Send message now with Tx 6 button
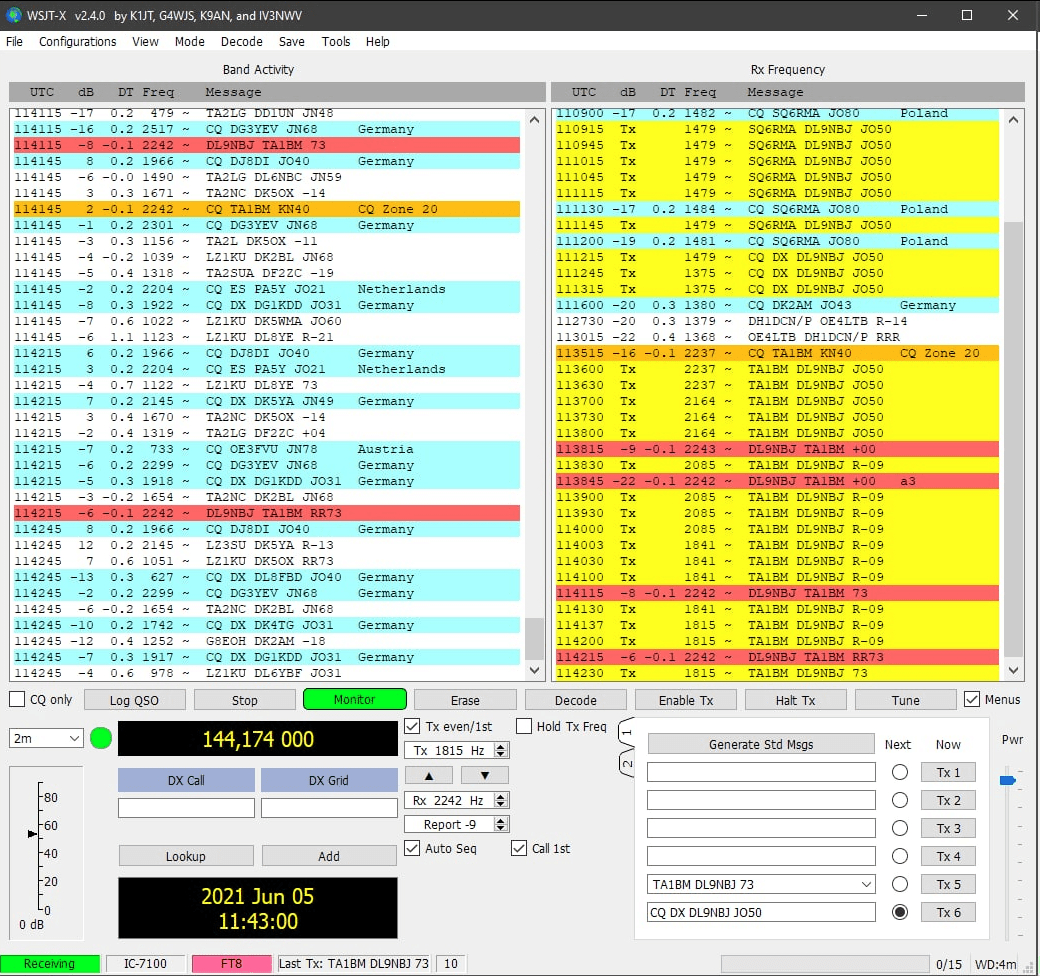The image size is (1040, 976). pos(948,912)
